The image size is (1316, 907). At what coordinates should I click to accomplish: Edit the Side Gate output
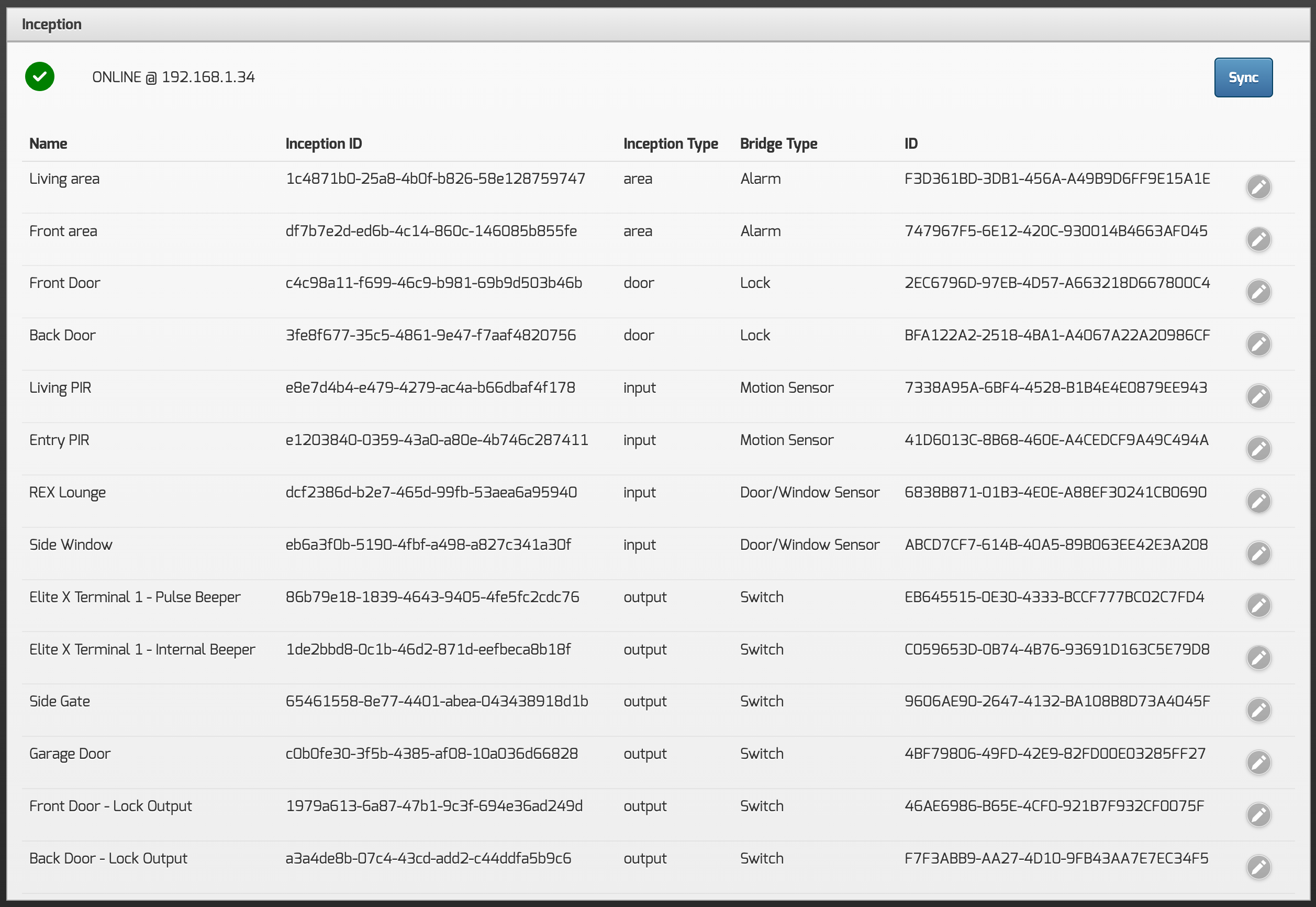[1258, 710]
